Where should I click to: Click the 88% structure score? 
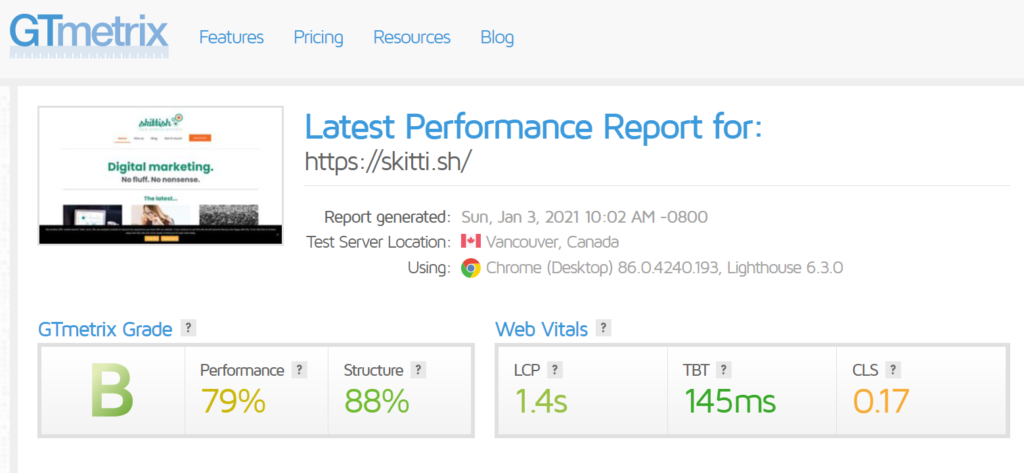(x=377, y=401)
